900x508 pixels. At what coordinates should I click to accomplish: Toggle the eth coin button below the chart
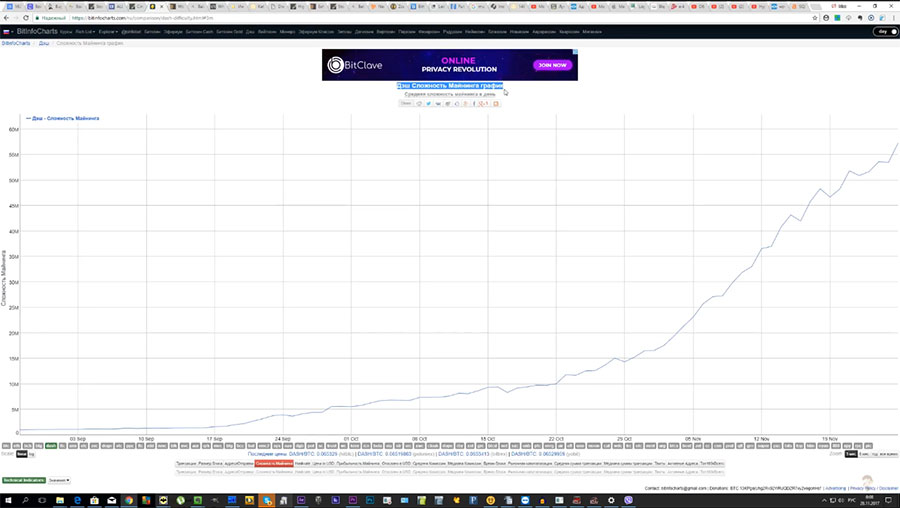pos(17,445)
